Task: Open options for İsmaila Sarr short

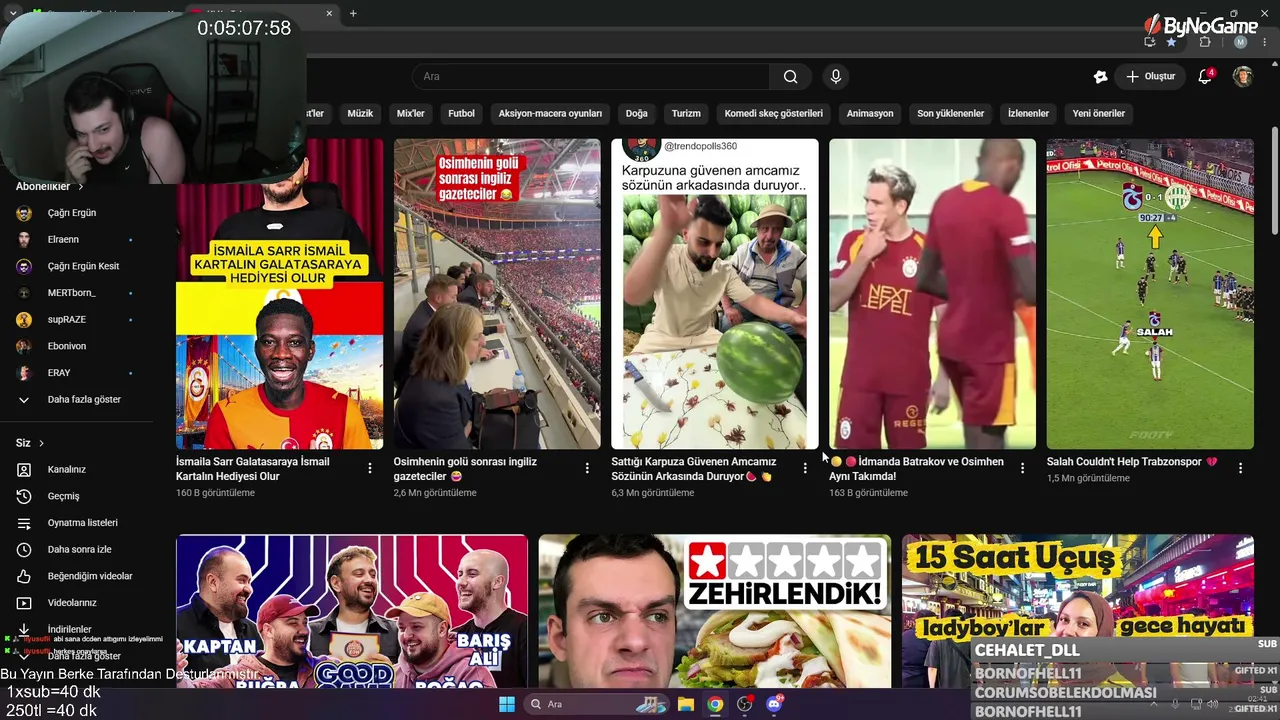Action: (x=370, y=468)
